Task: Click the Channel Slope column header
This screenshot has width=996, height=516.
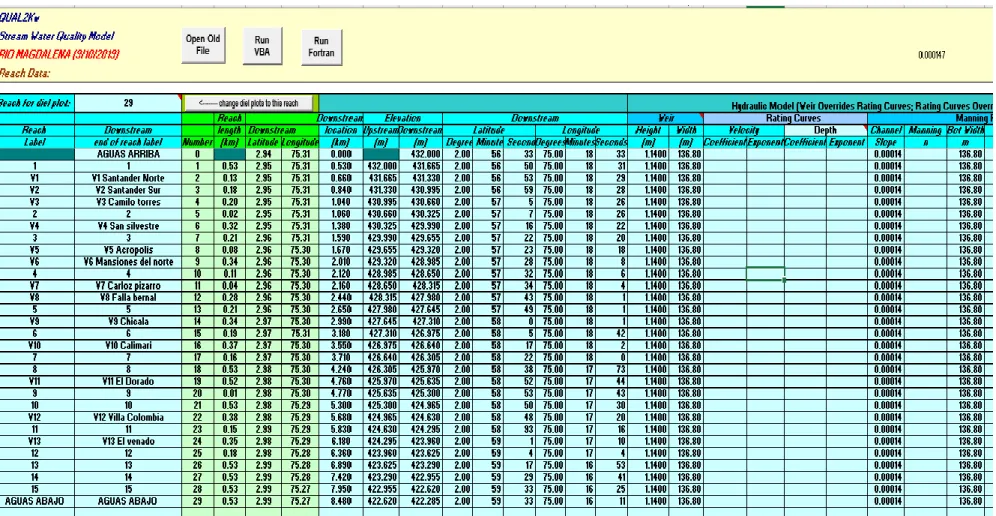Action: tap(885, 136)
